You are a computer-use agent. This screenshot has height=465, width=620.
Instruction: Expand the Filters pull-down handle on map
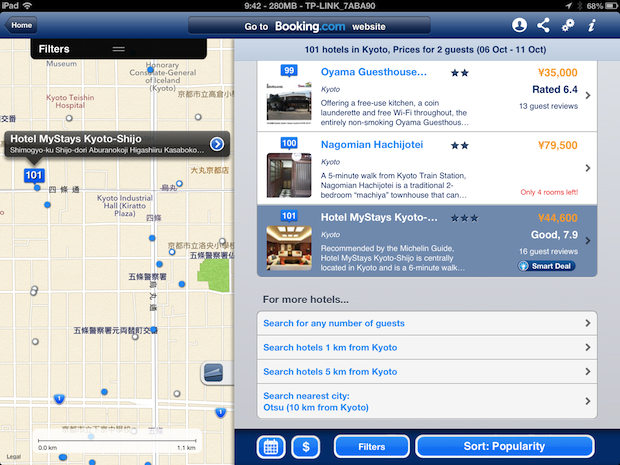119,49
